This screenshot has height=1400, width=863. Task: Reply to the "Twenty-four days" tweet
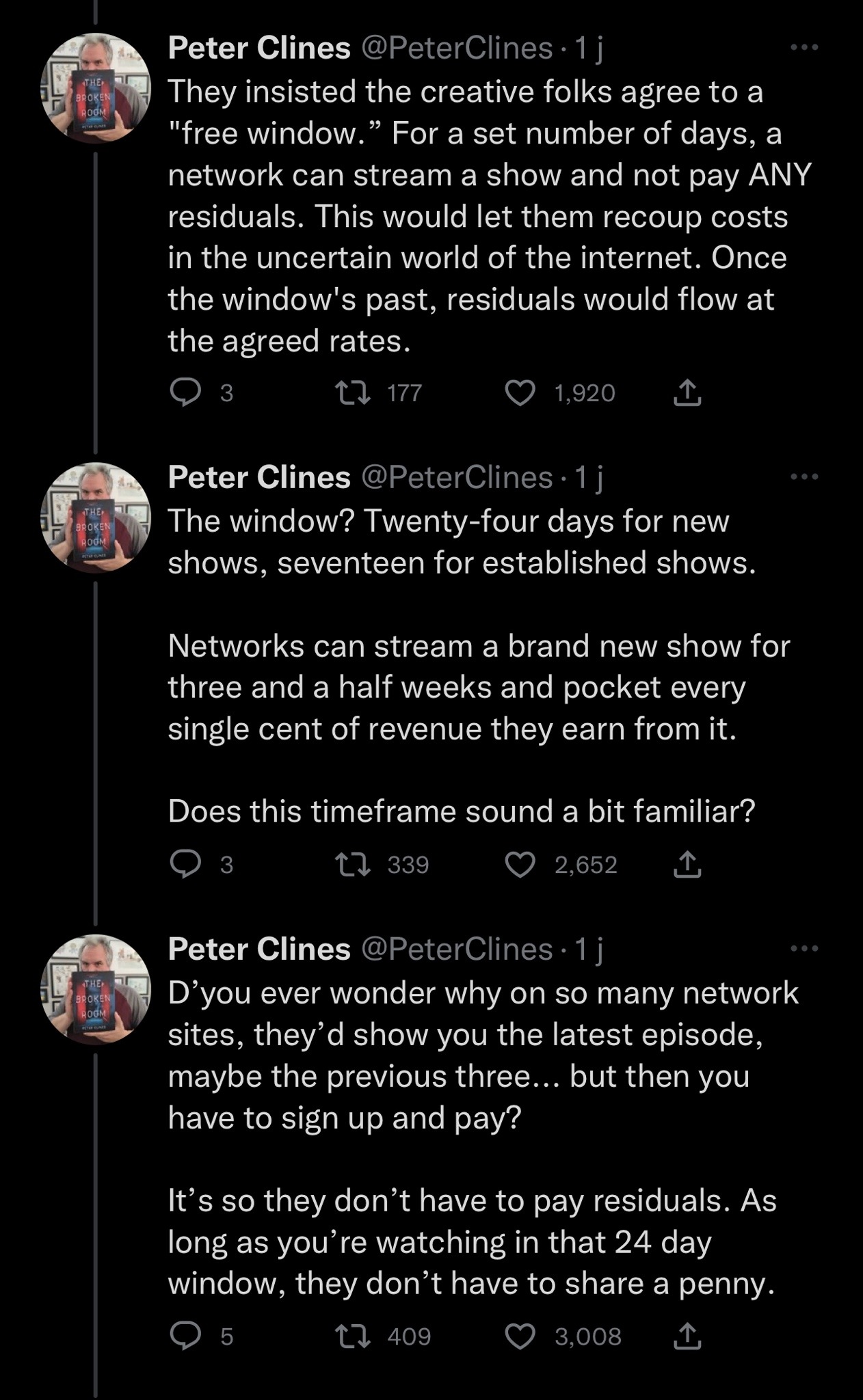click(x=185, y=865)
